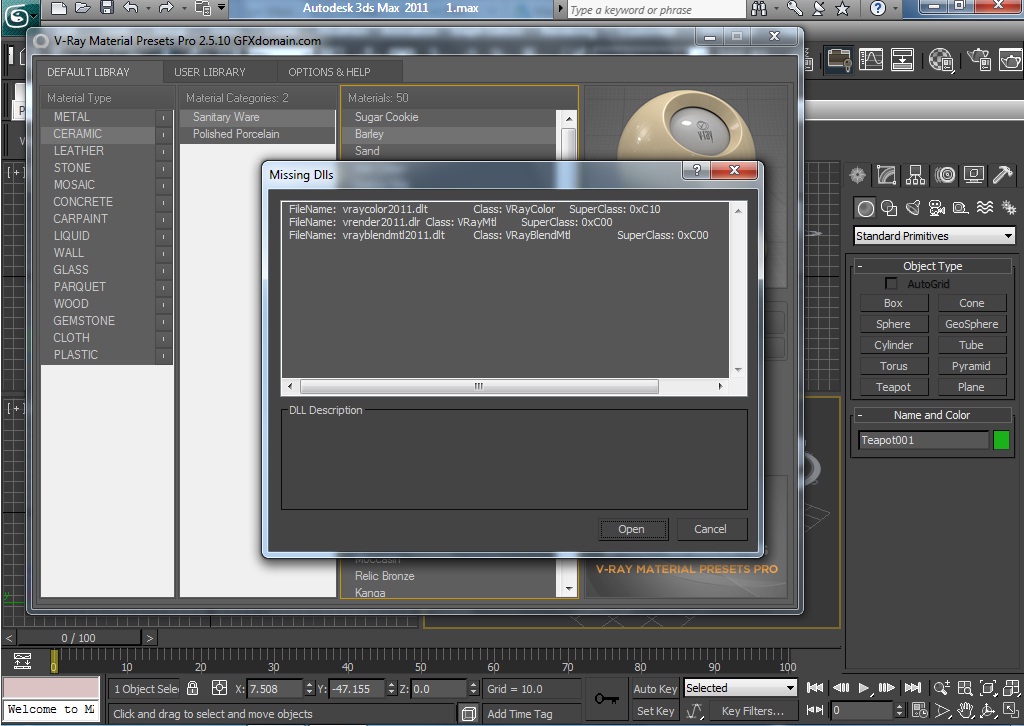Switch to the Utilities hammer tab
This screenshot has width=1024, height=726.
(1002, 175)
